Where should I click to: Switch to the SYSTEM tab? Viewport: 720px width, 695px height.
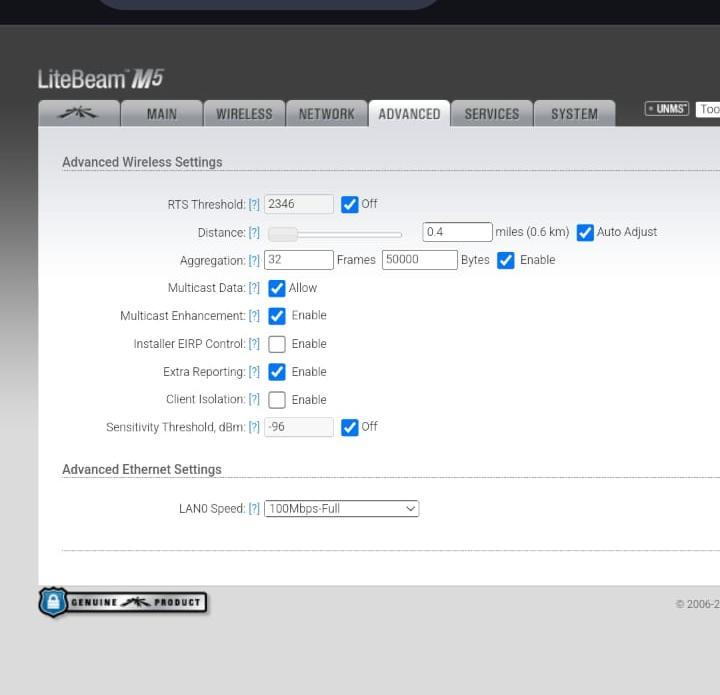574,113
